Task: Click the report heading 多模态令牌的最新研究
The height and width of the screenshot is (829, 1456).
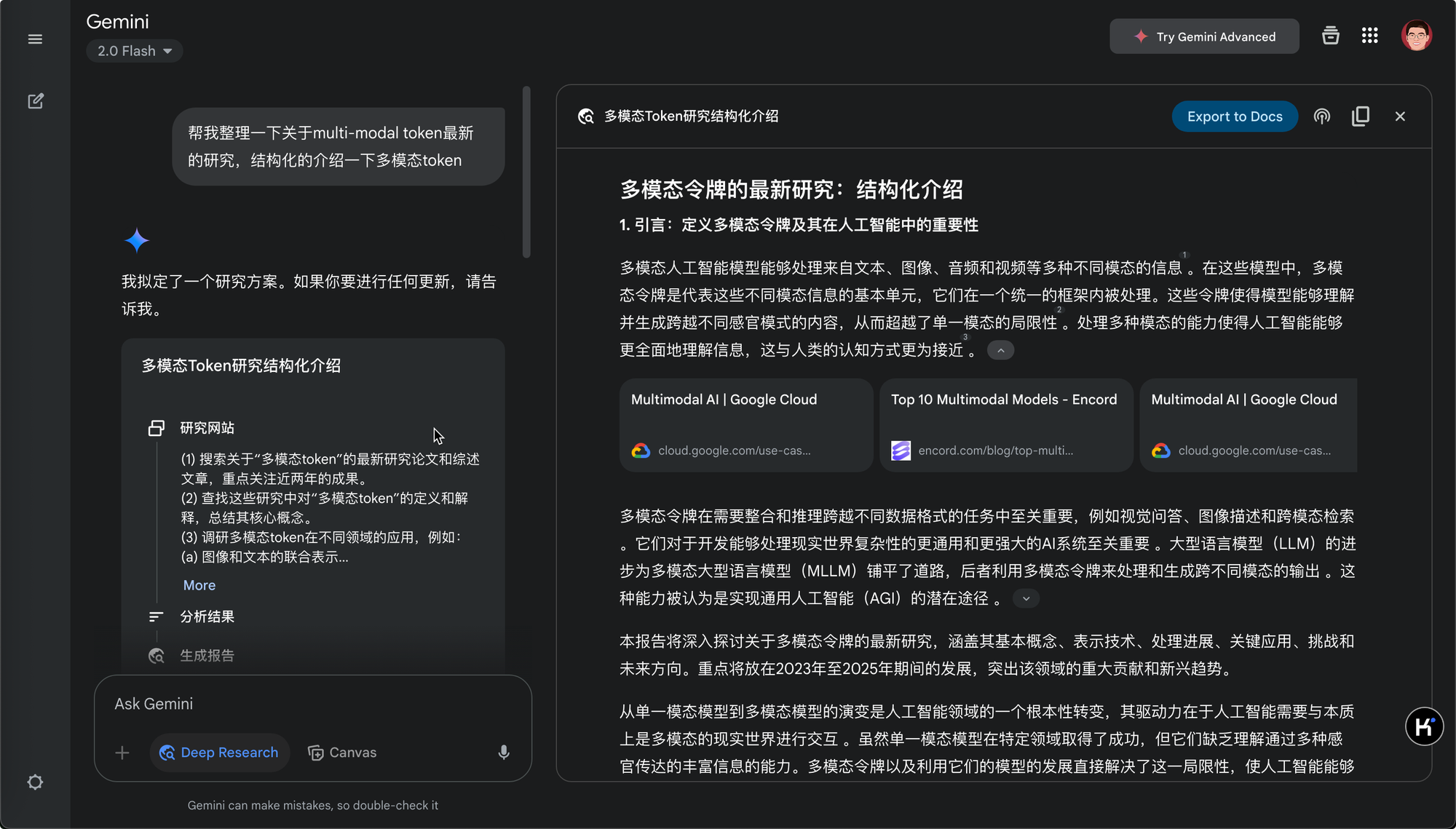Action: click(791, 190)
